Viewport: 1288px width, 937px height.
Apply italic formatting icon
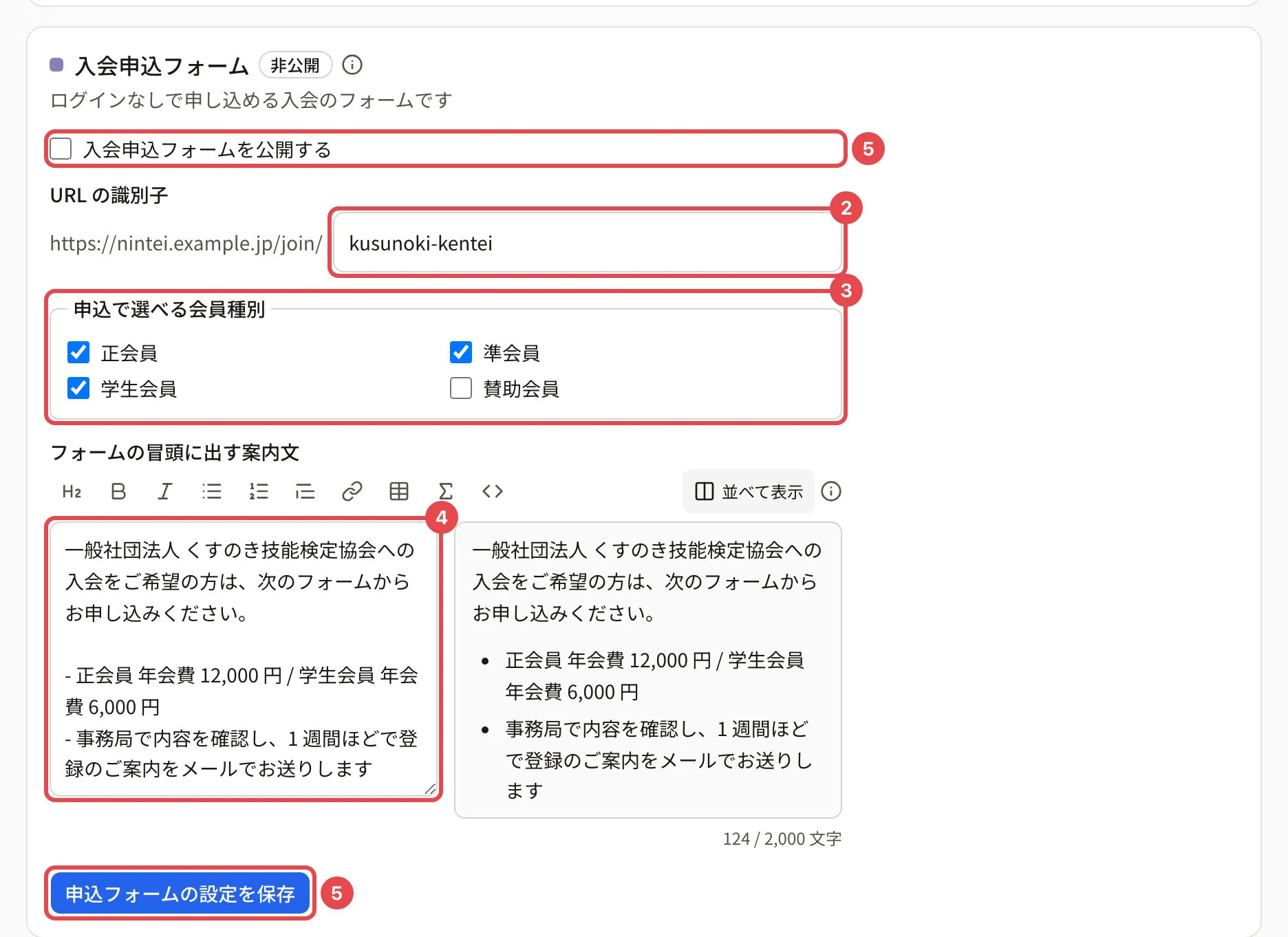click(x=165, y=491)
